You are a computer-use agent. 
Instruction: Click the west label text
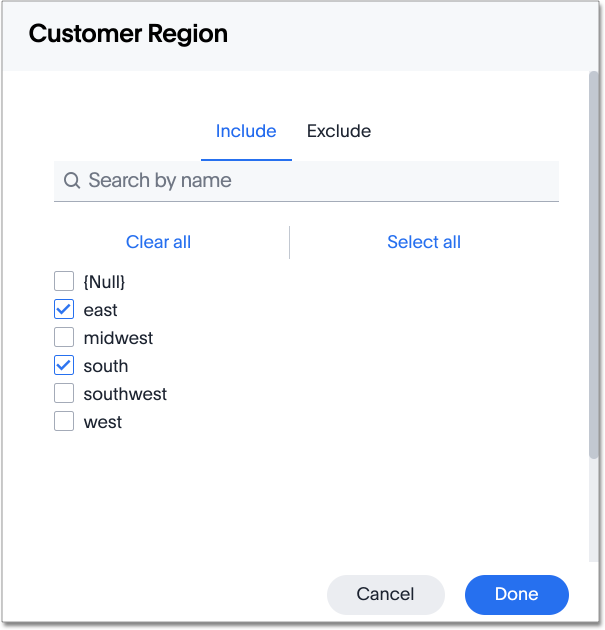click(x=103, y=422)
